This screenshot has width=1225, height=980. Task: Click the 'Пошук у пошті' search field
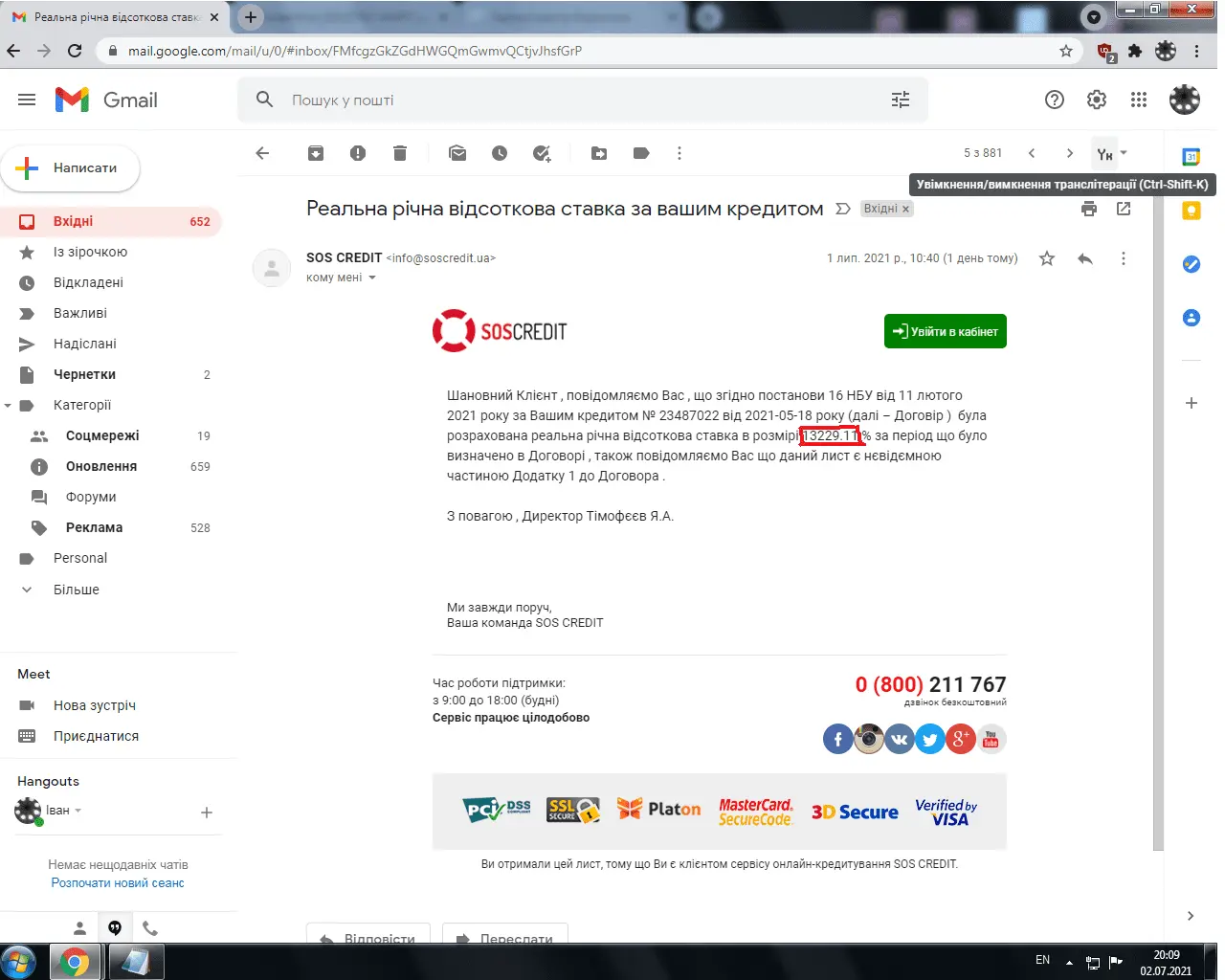[x=574, y=100]
